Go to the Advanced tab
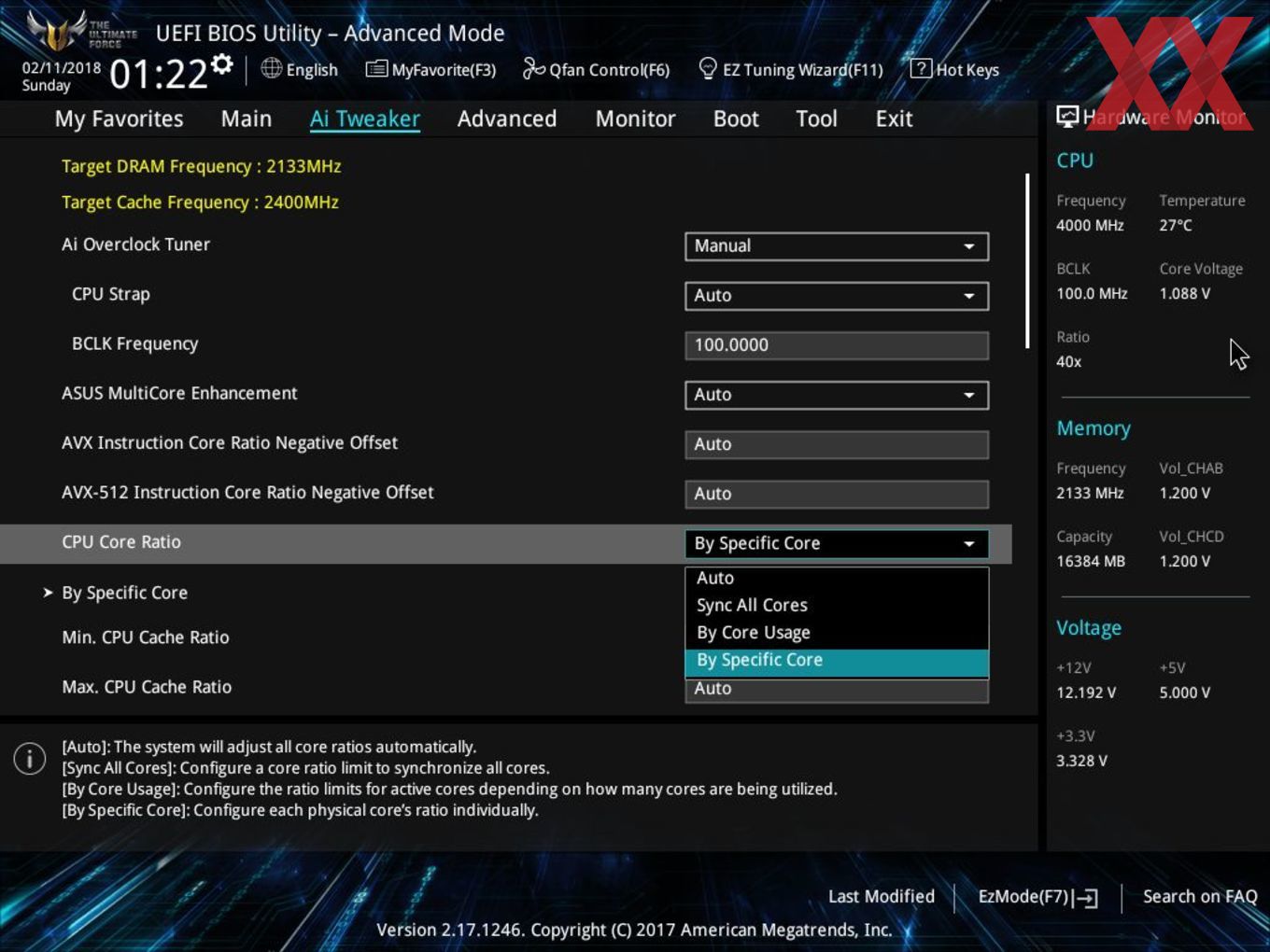This screenshot has height=952, width=1270. [507, 119]
